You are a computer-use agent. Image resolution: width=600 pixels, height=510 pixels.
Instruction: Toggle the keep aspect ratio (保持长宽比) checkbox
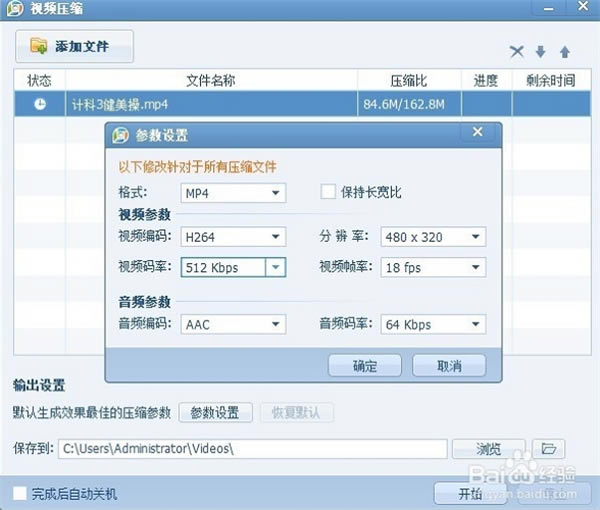pyautogui.click(x=328, y=192)
